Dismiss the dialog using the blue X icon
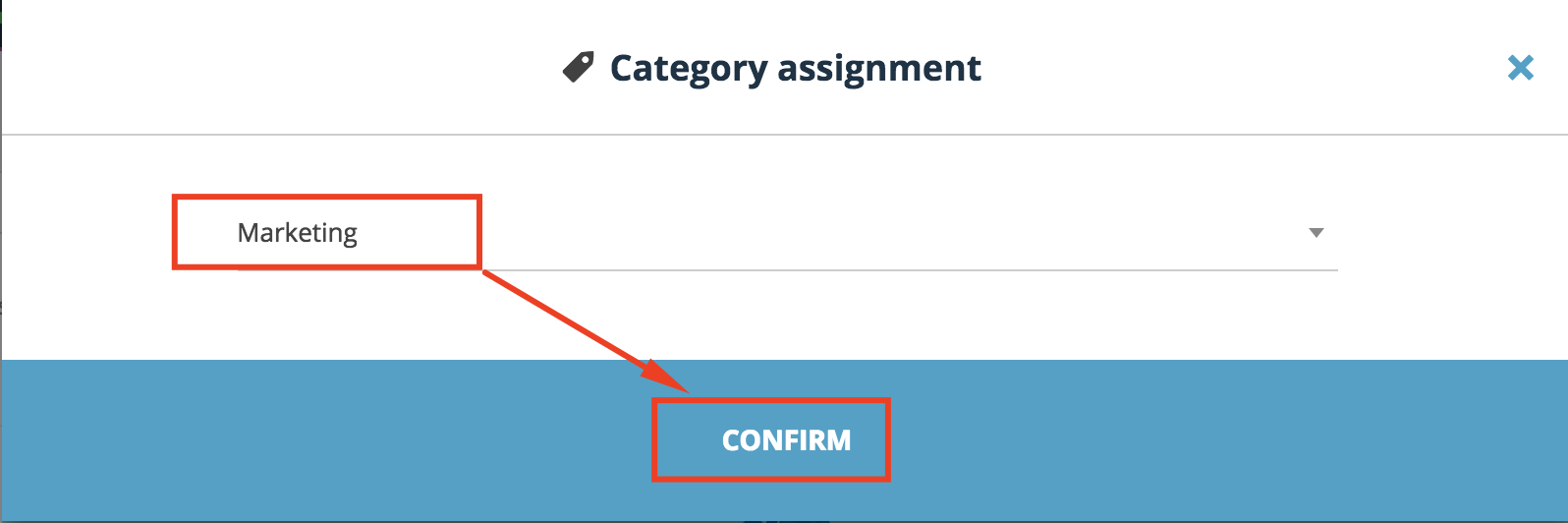Viewport: 1568px width, 523px height. click(x=1520, y=67)
